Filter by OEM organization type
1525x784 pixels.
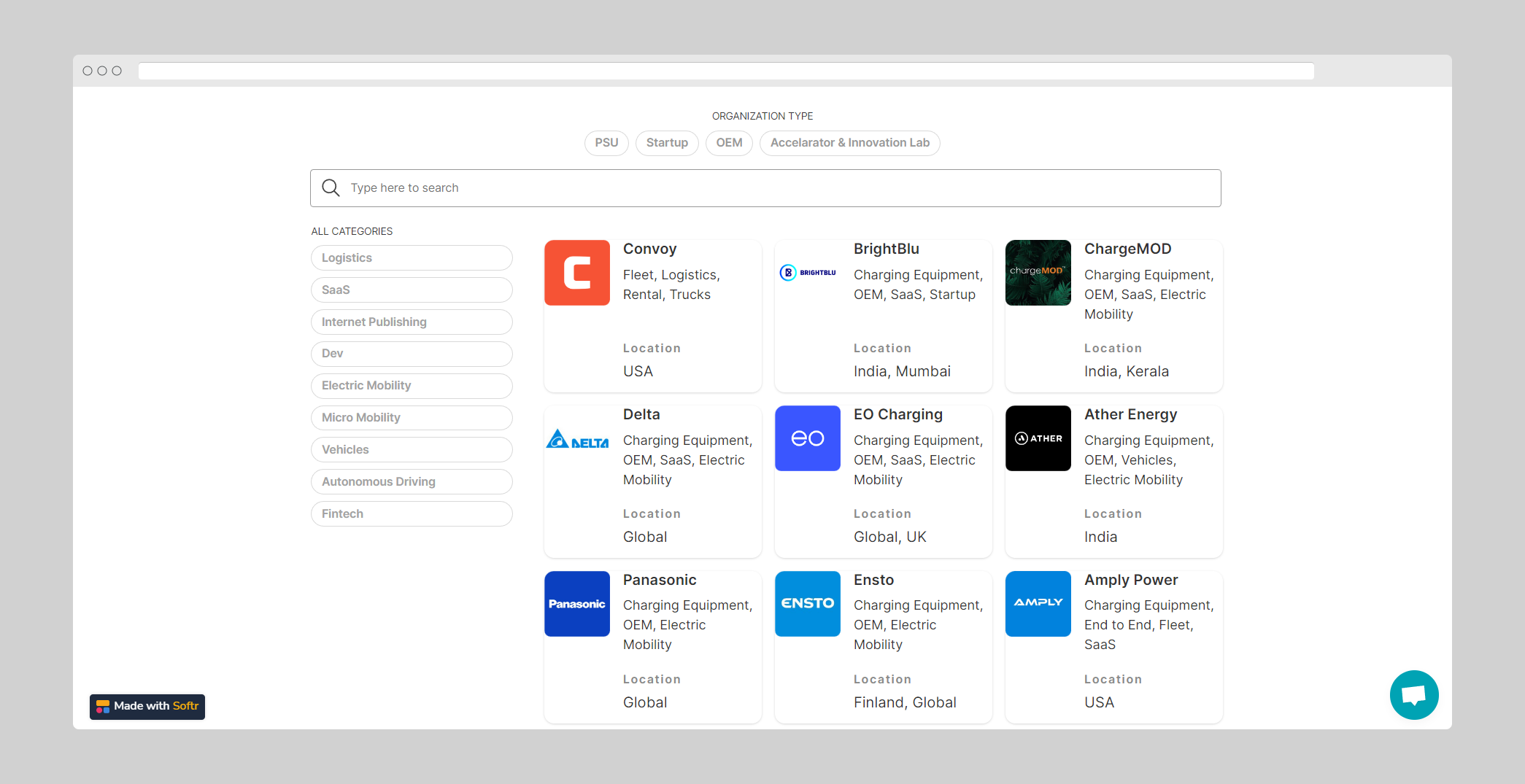(x=729, y=143)
